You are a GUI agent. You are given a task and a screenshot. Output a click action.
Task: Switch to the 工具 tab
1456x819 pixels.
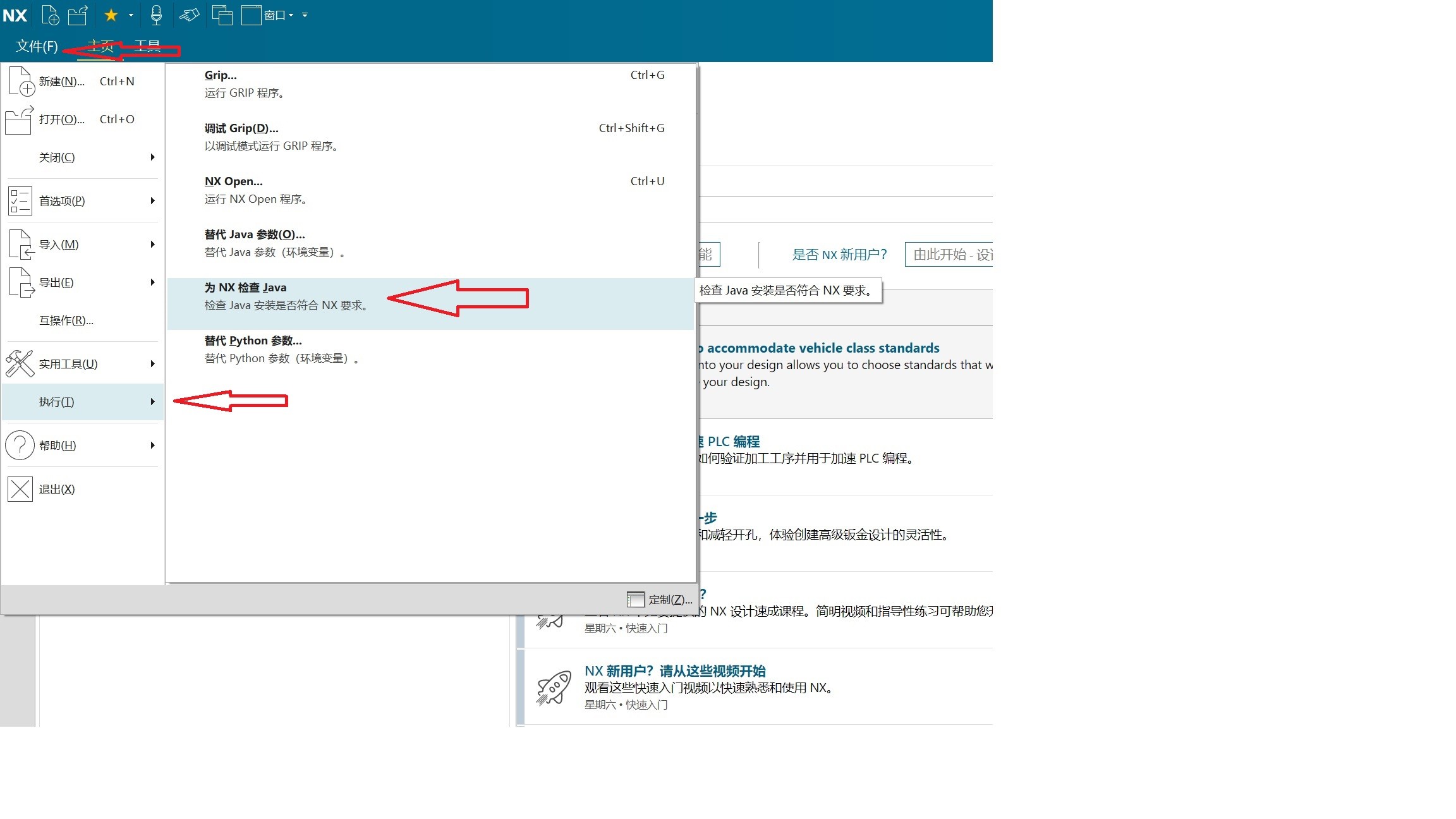coord(147,46)
